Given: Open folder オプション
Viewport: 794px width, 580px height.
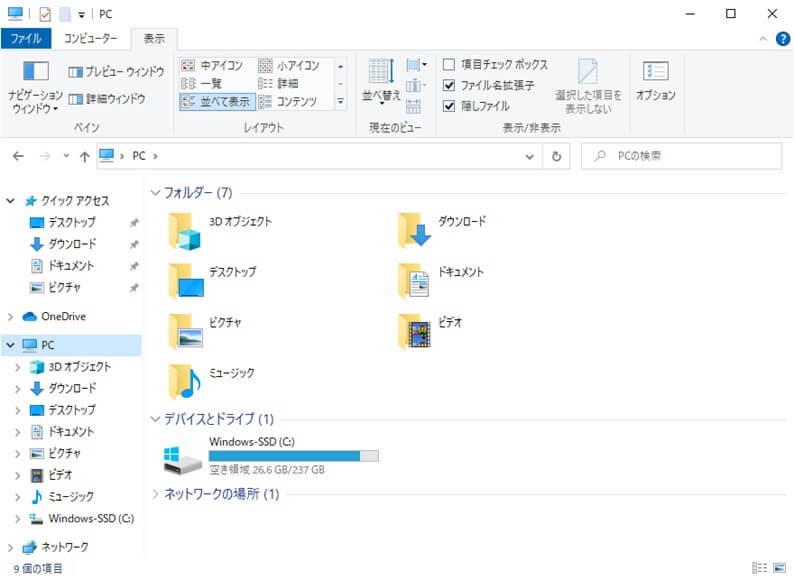Looking at the screenshot, I should [x=656, y=81].
